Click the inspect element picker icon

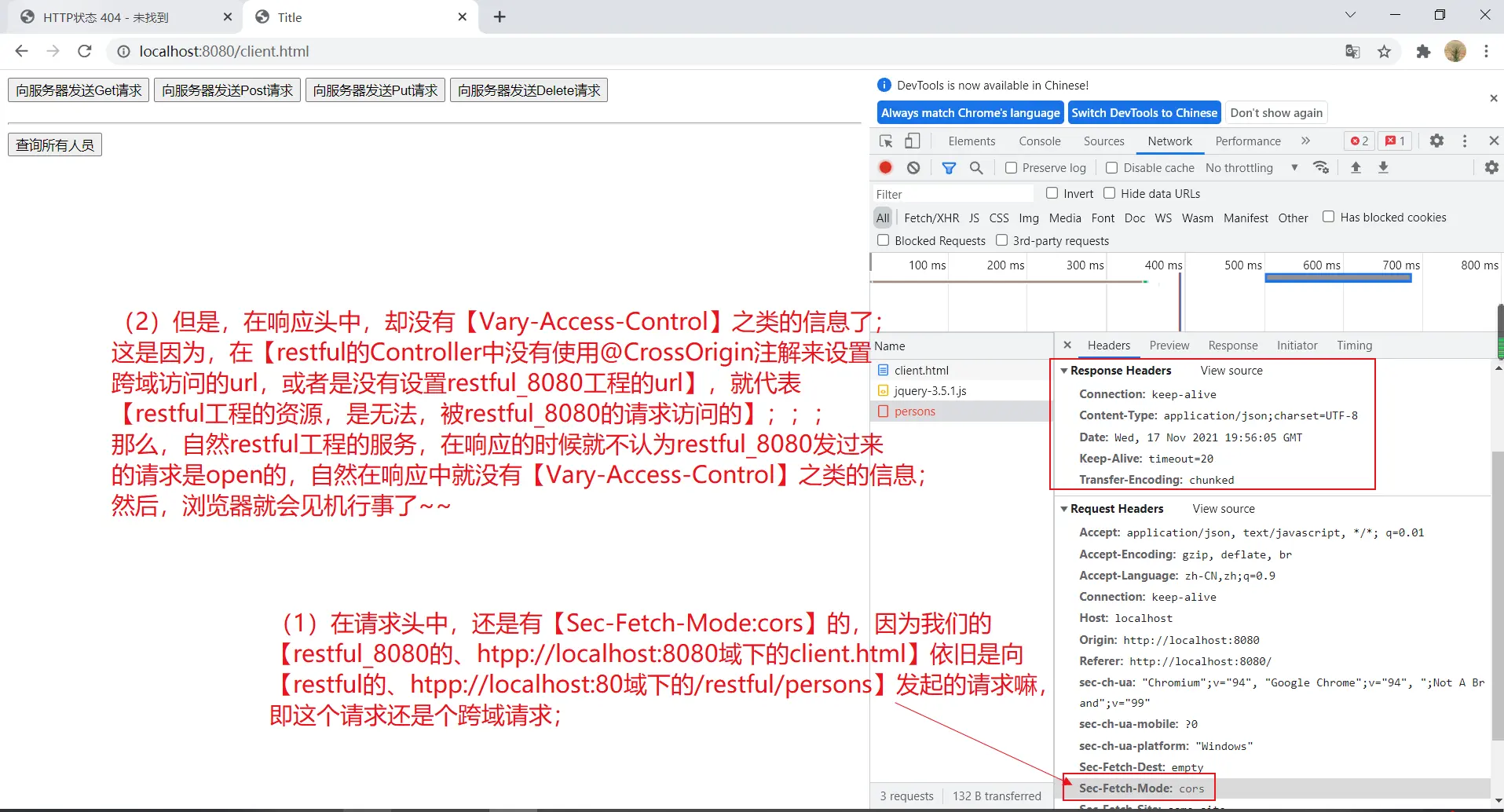886,141
